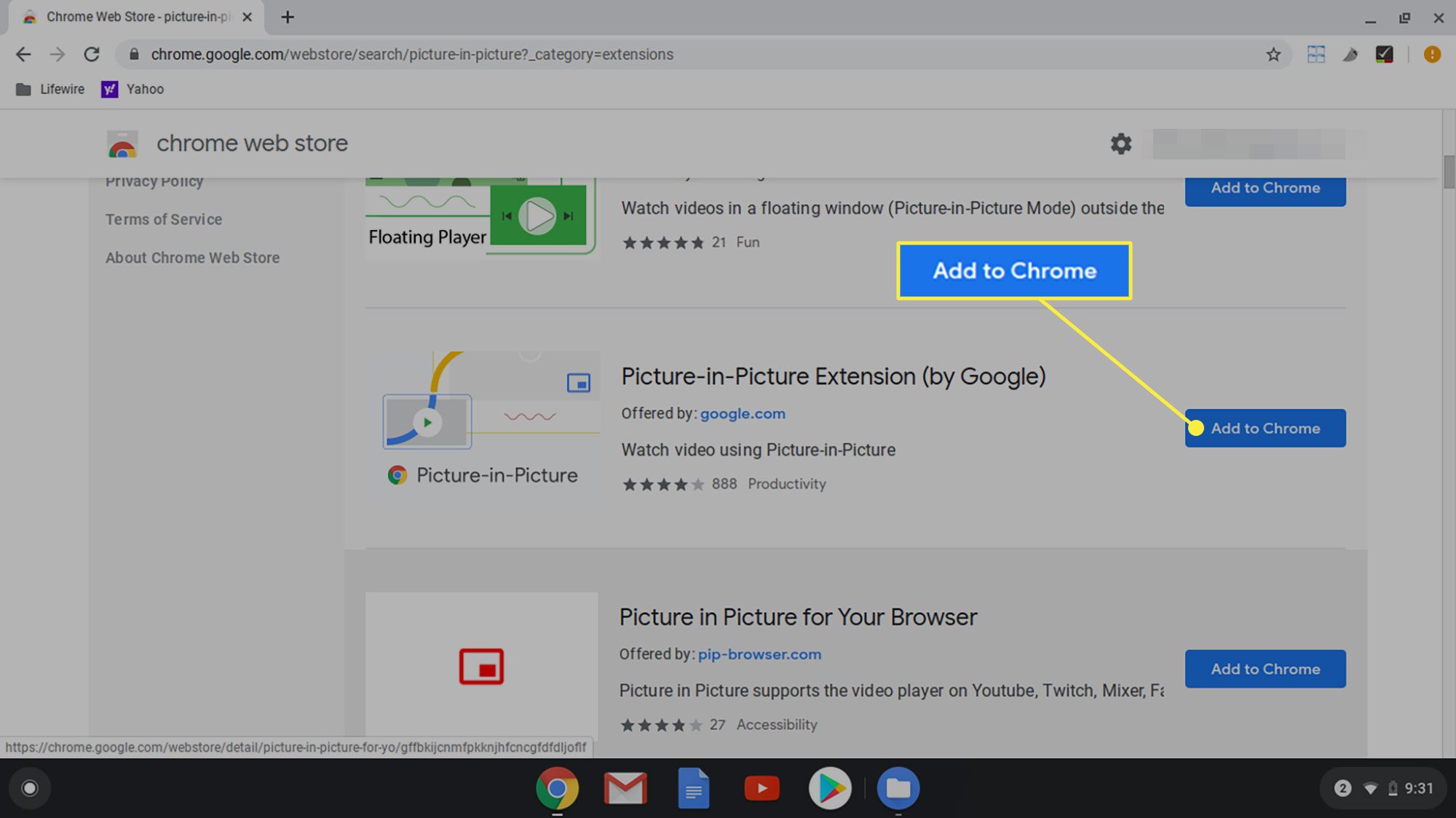Select the Chrome Web Store browser tab
Image resolution: width=1456 pixels, height=818 pixels.
[137, 17]
